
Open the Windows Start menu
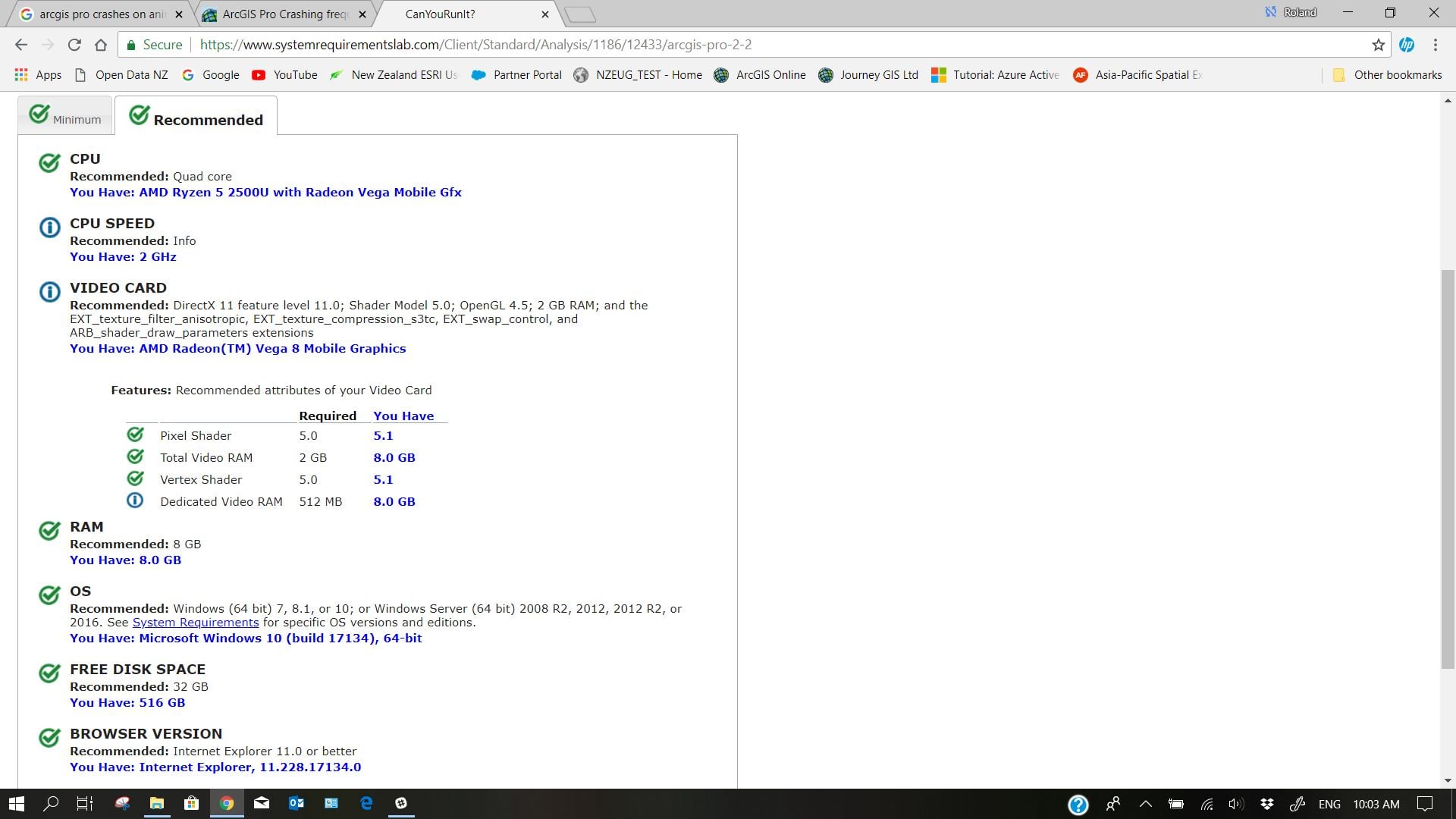(16, 804)
